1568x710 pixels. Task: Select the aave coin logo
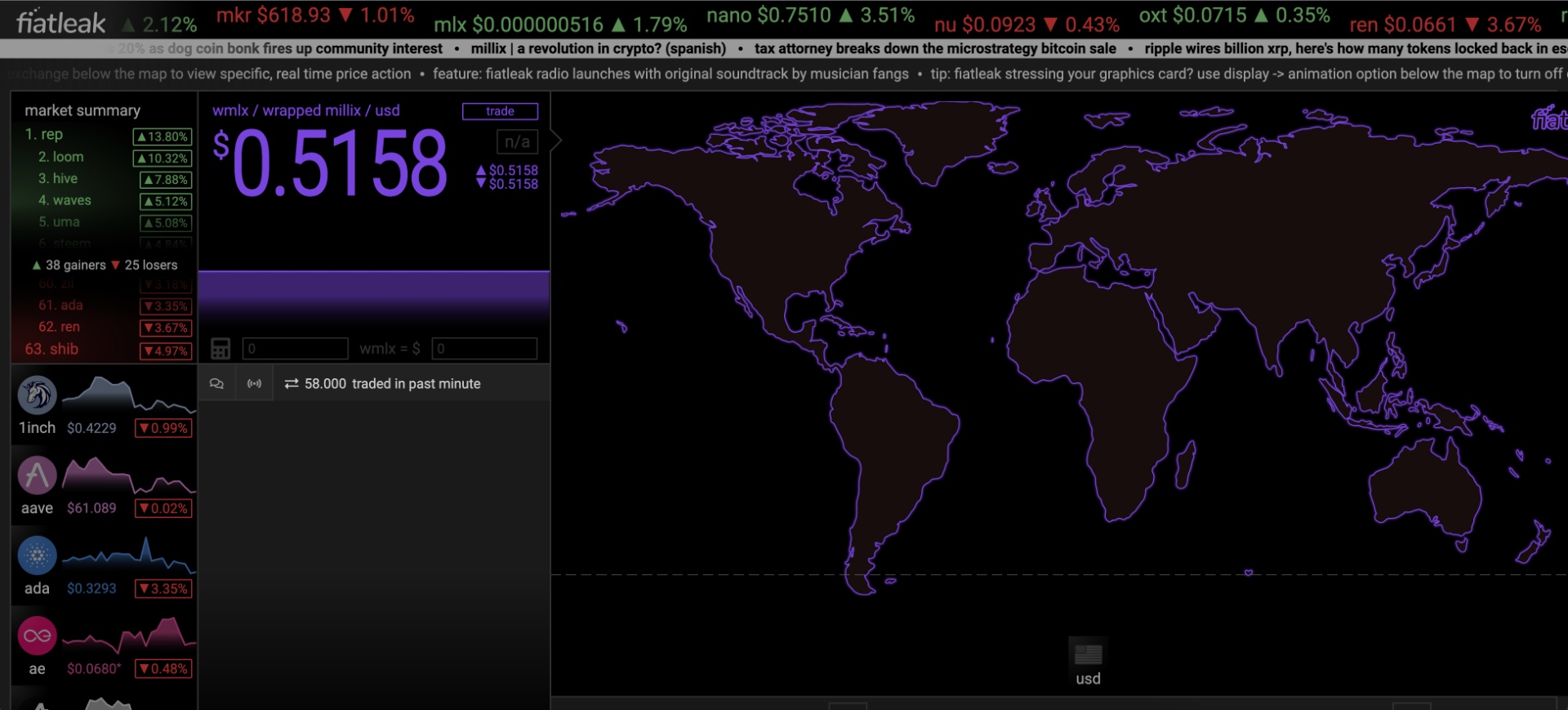[x=37, y=476]
